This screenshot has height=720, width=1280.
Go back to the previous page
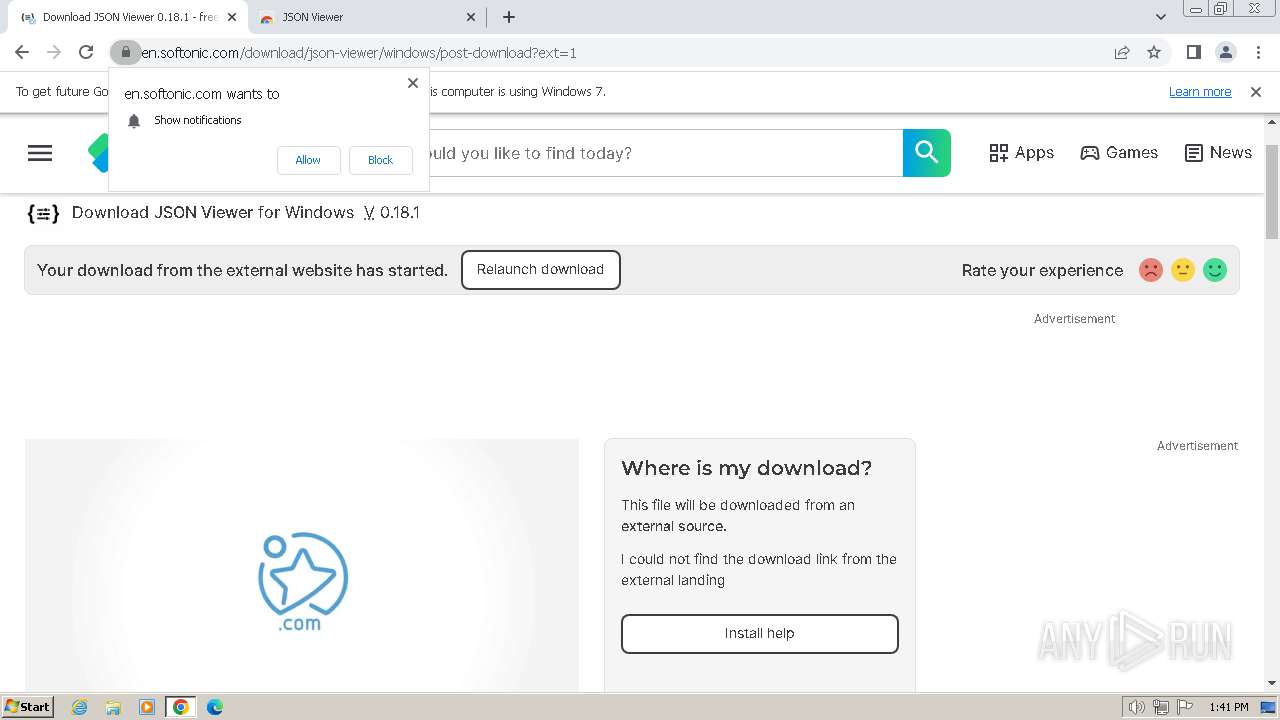click(x=22, y=53)
